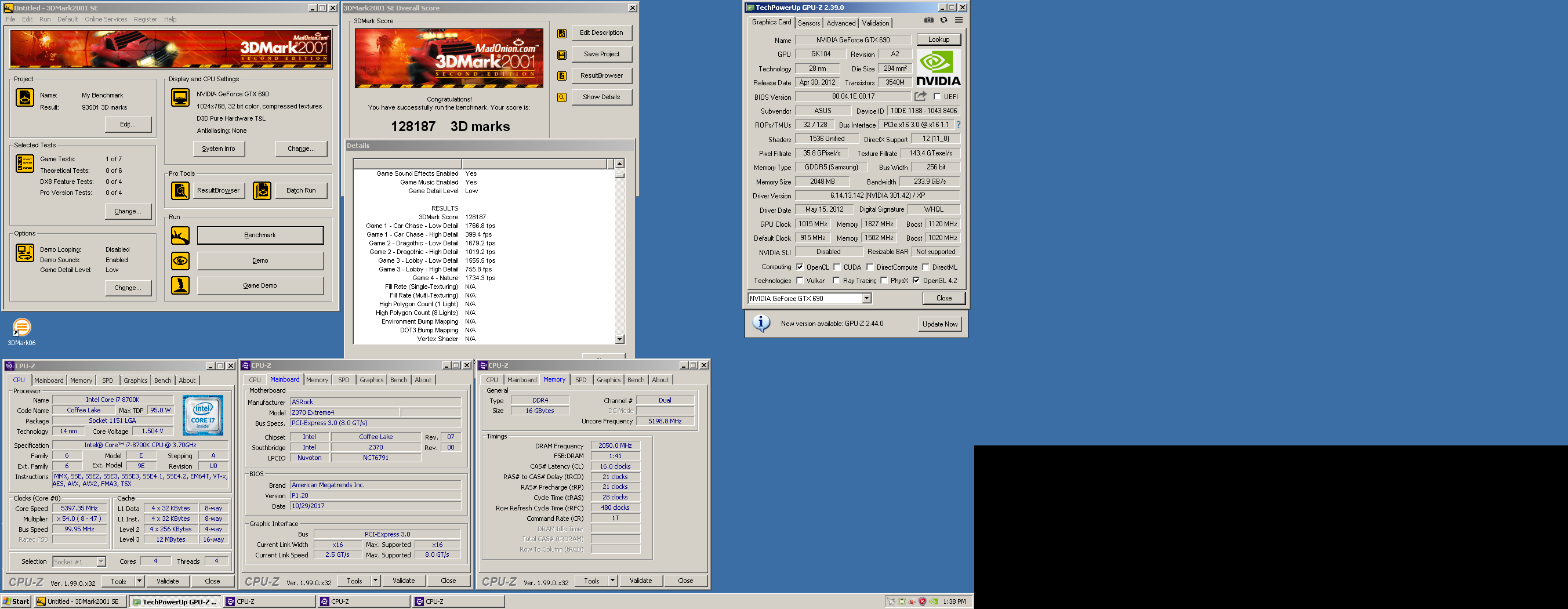Click Untitled - 3DMark2001 SE taskbar button
The width and height of the screenshot is (1568, 609).
click(81, 601)
